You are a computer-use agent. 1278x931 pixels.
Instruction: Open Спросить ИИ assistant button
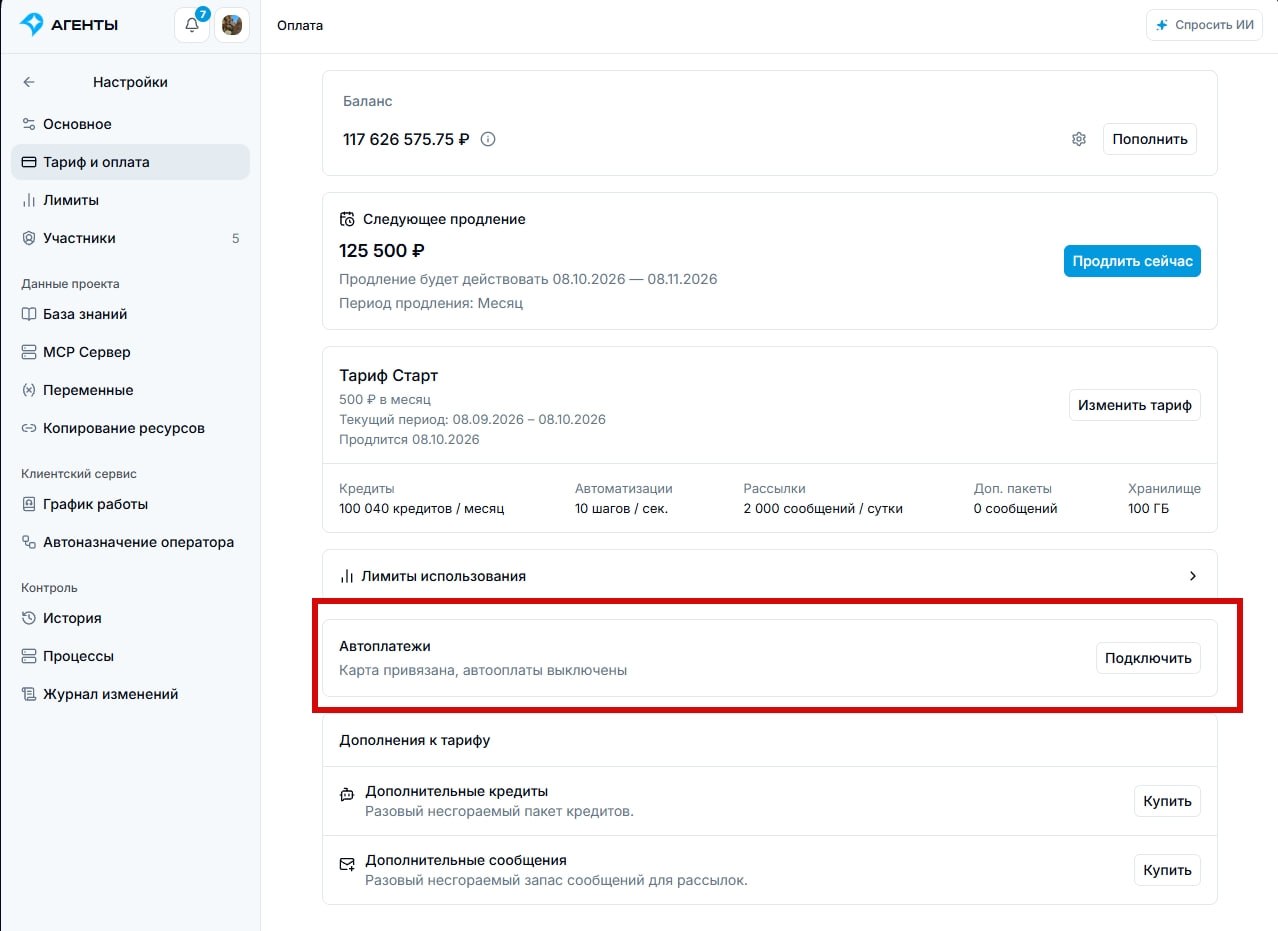tap(1205, 25)
